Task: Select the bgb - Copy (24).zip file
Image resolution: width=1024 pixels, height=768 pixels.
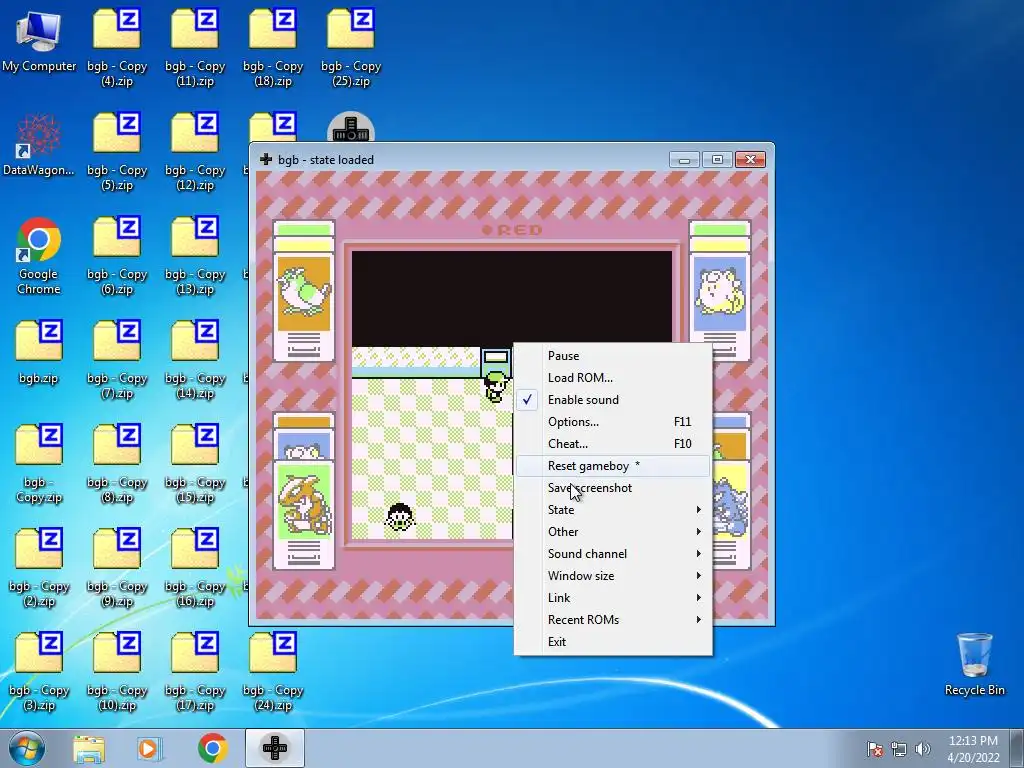Action: [x=273, y=672]
